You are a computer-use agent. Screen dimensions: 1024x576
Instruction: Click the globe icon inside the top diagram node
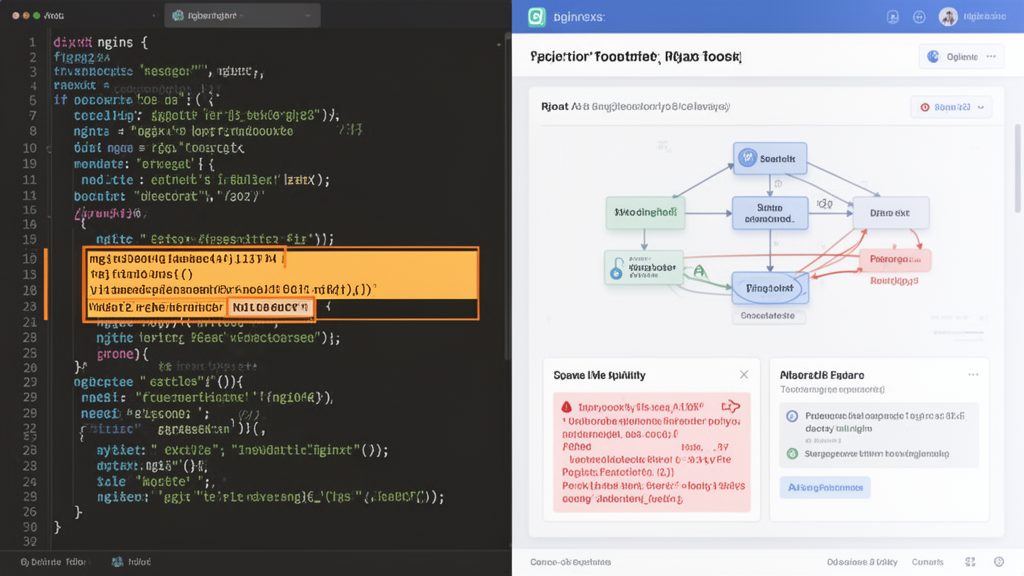(x=747, y=157)
